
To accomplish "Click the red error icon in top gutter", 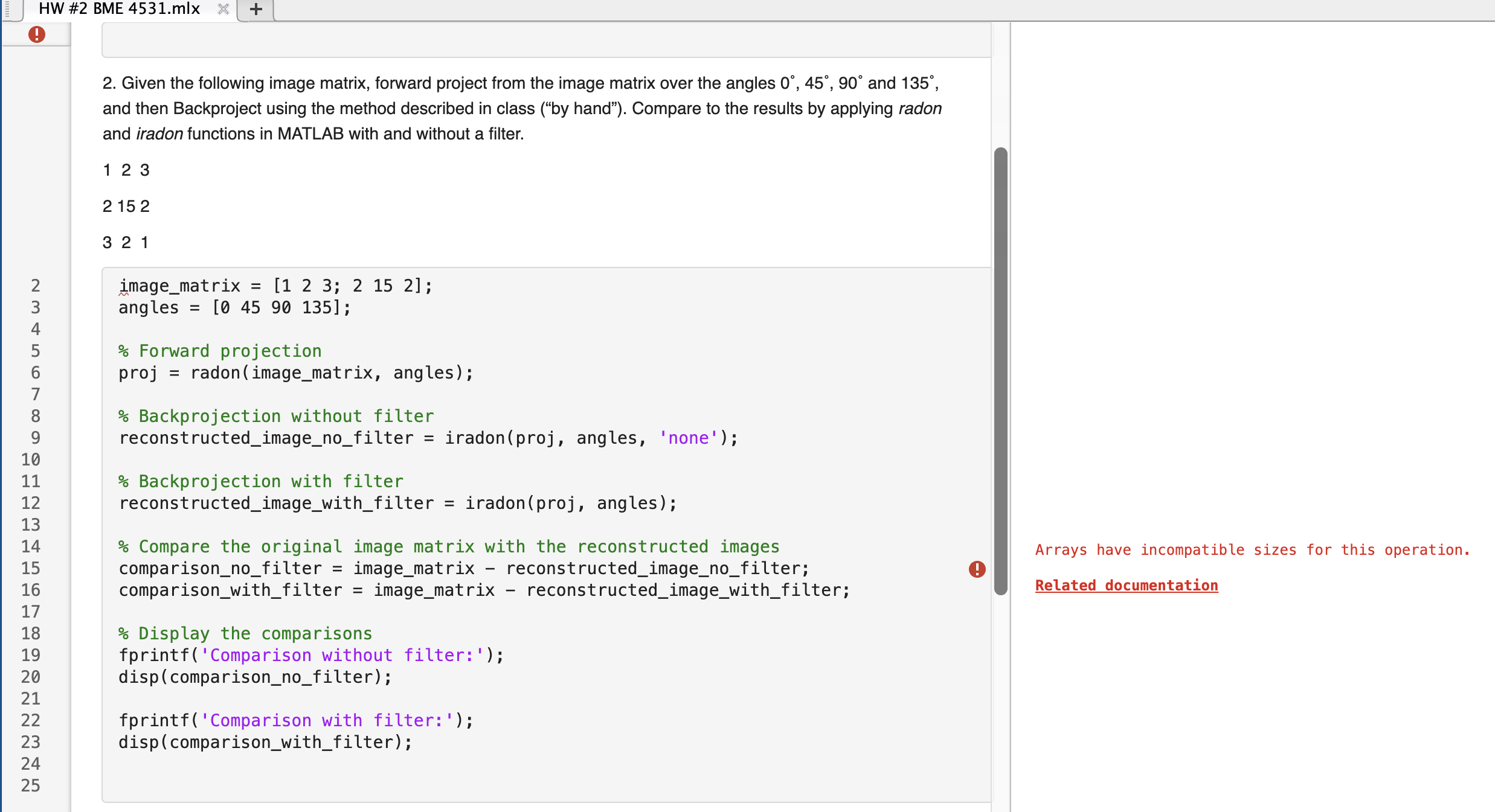I will [x=37, y=34].
